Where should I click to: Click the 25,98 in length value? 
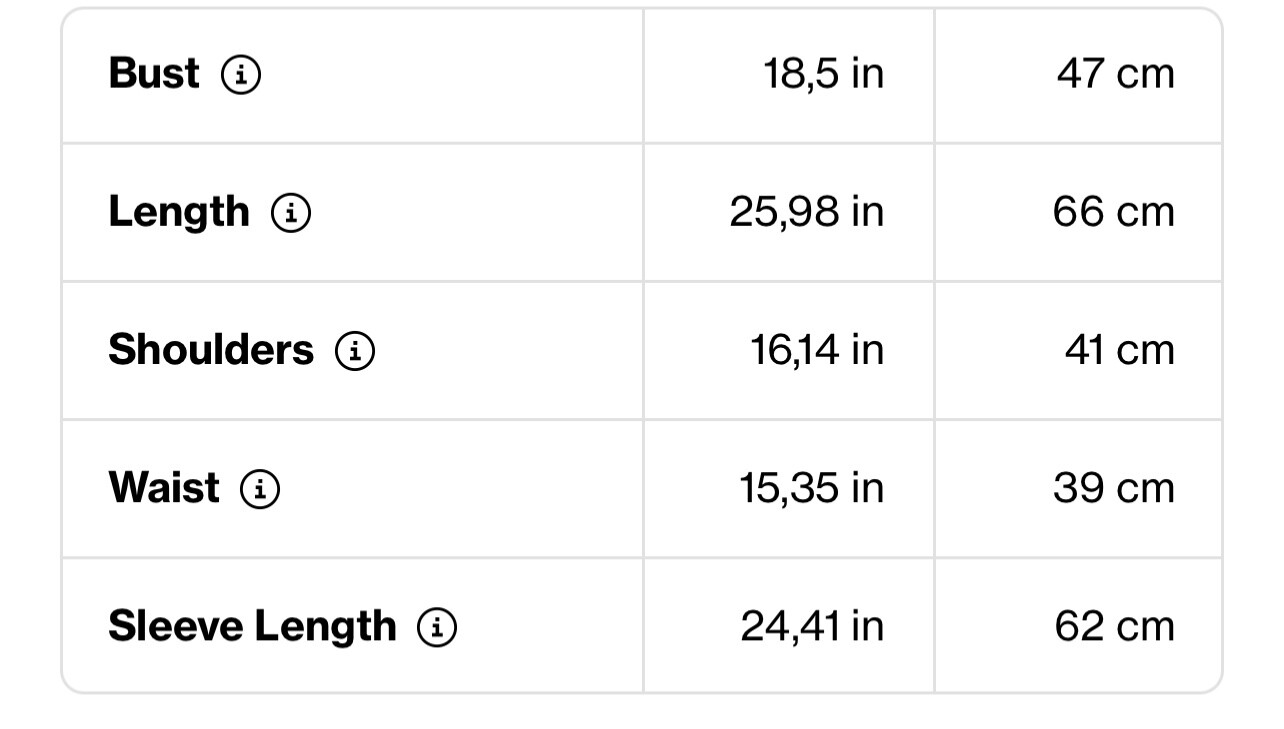(x=807, y=212)
